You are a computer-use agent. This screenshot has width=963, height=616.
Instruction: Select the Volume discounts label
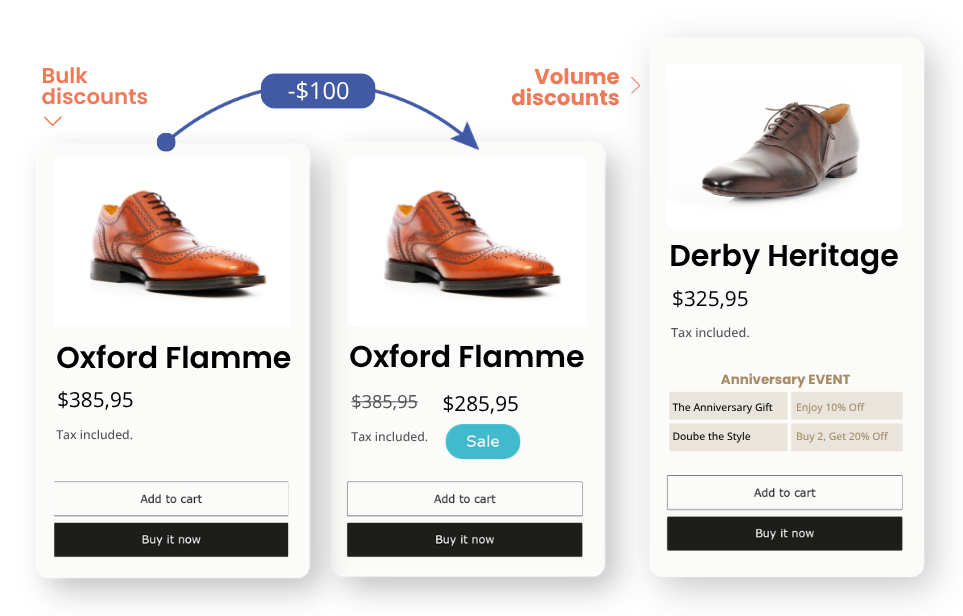click(564, 87)
